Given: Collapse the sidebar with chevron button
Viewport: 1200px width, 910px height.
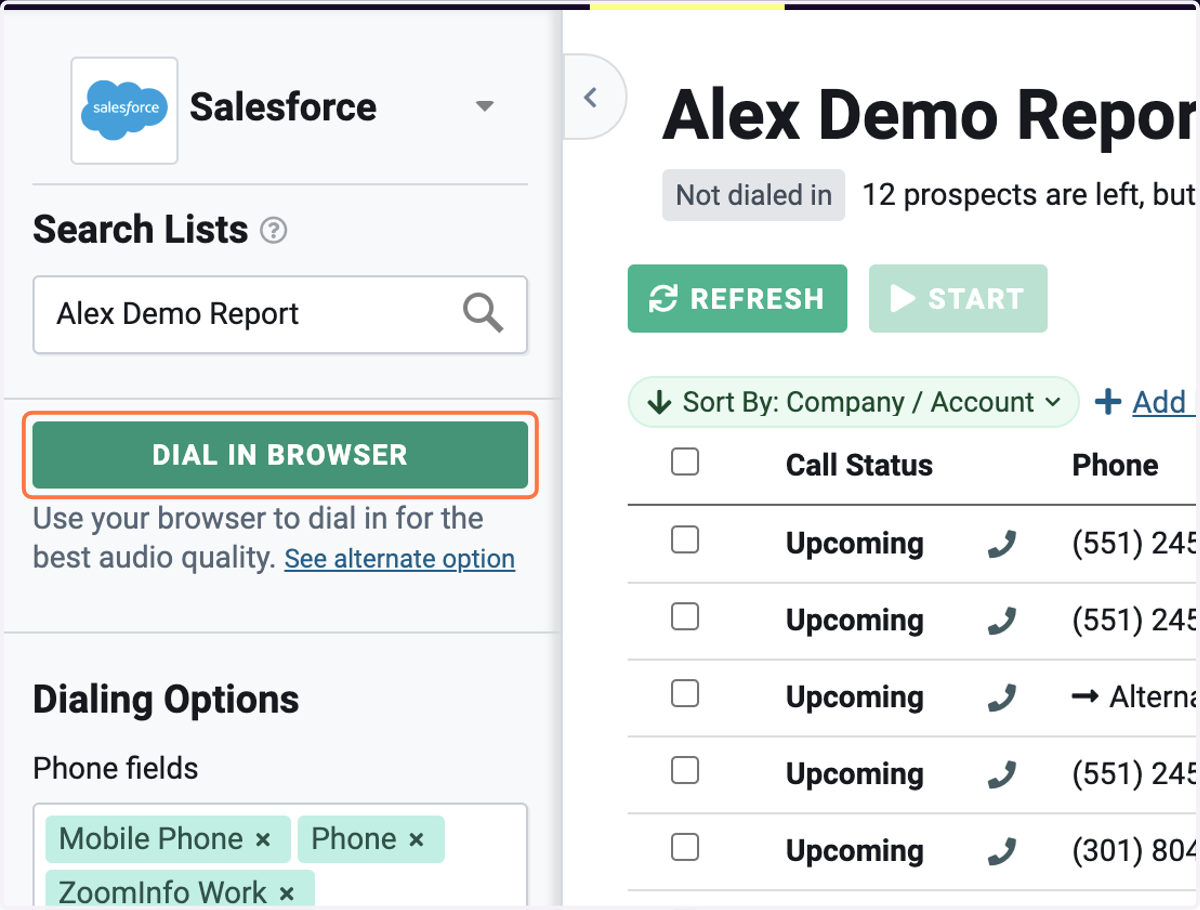Looking at the screenshot, I should pos(591,97).
